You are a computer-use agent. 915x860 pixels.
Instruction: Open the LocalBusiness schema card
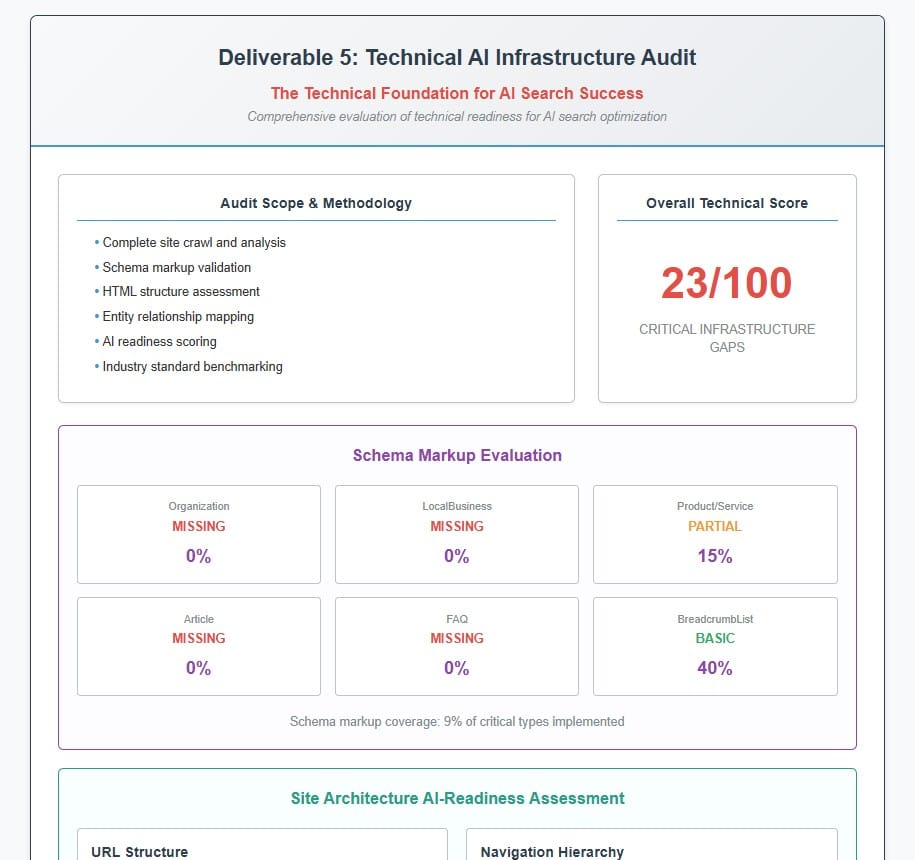(x=457, y=534)
